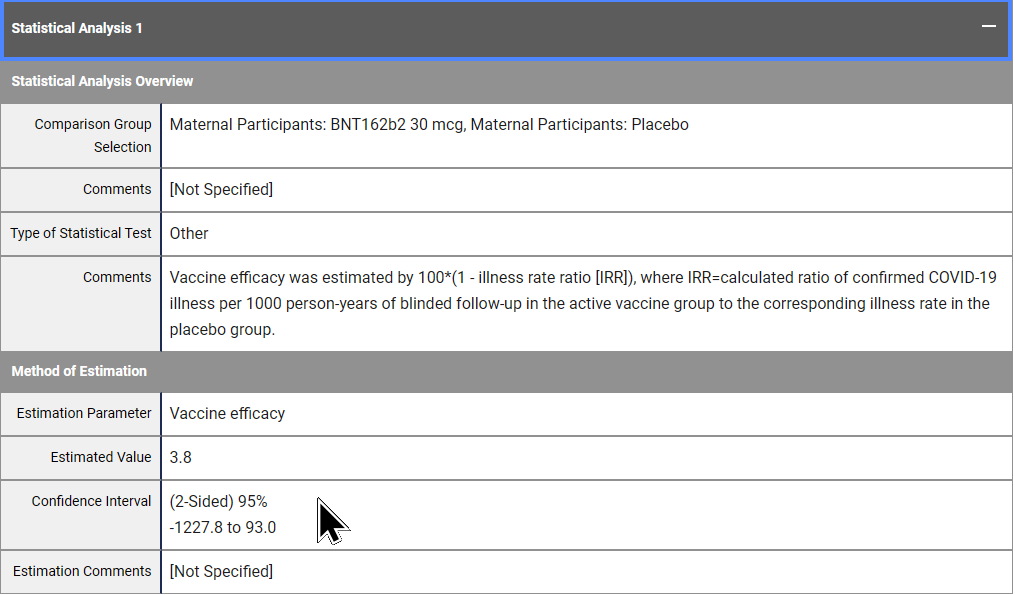Click the first Comments row label
The image size is (1015, 595).
117,189
